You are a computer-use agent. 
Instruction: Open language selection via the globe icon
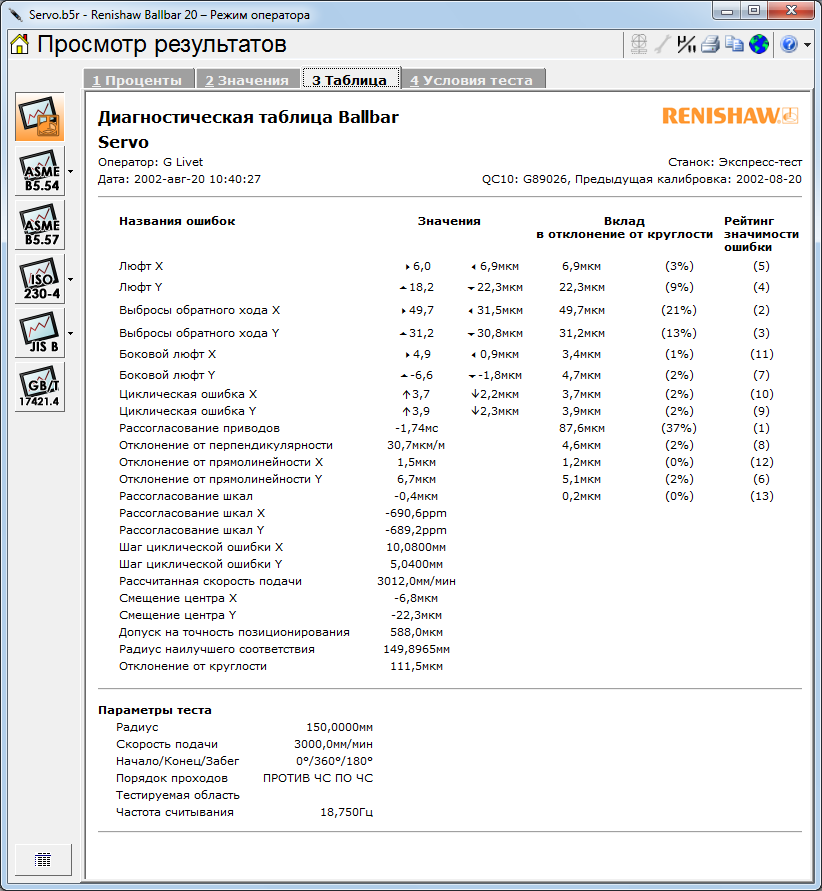point(759,44)
